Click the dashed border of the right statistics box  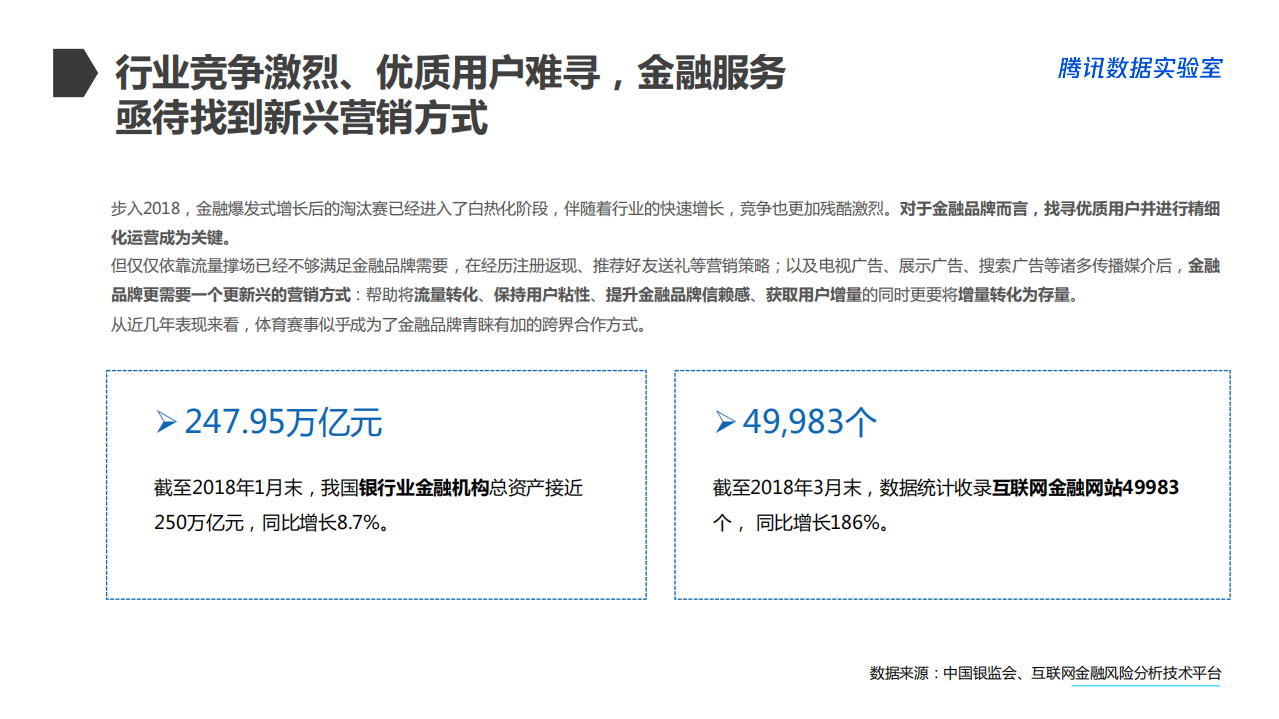(x=955, y=372)
